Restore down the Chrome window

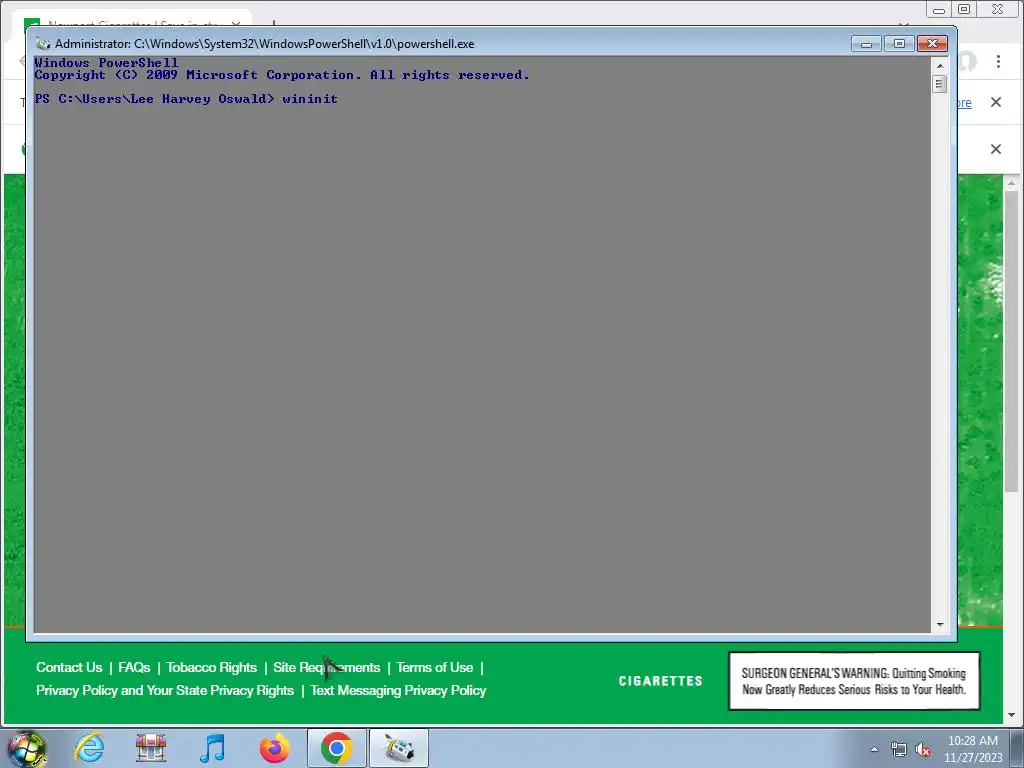coord(964,9)
